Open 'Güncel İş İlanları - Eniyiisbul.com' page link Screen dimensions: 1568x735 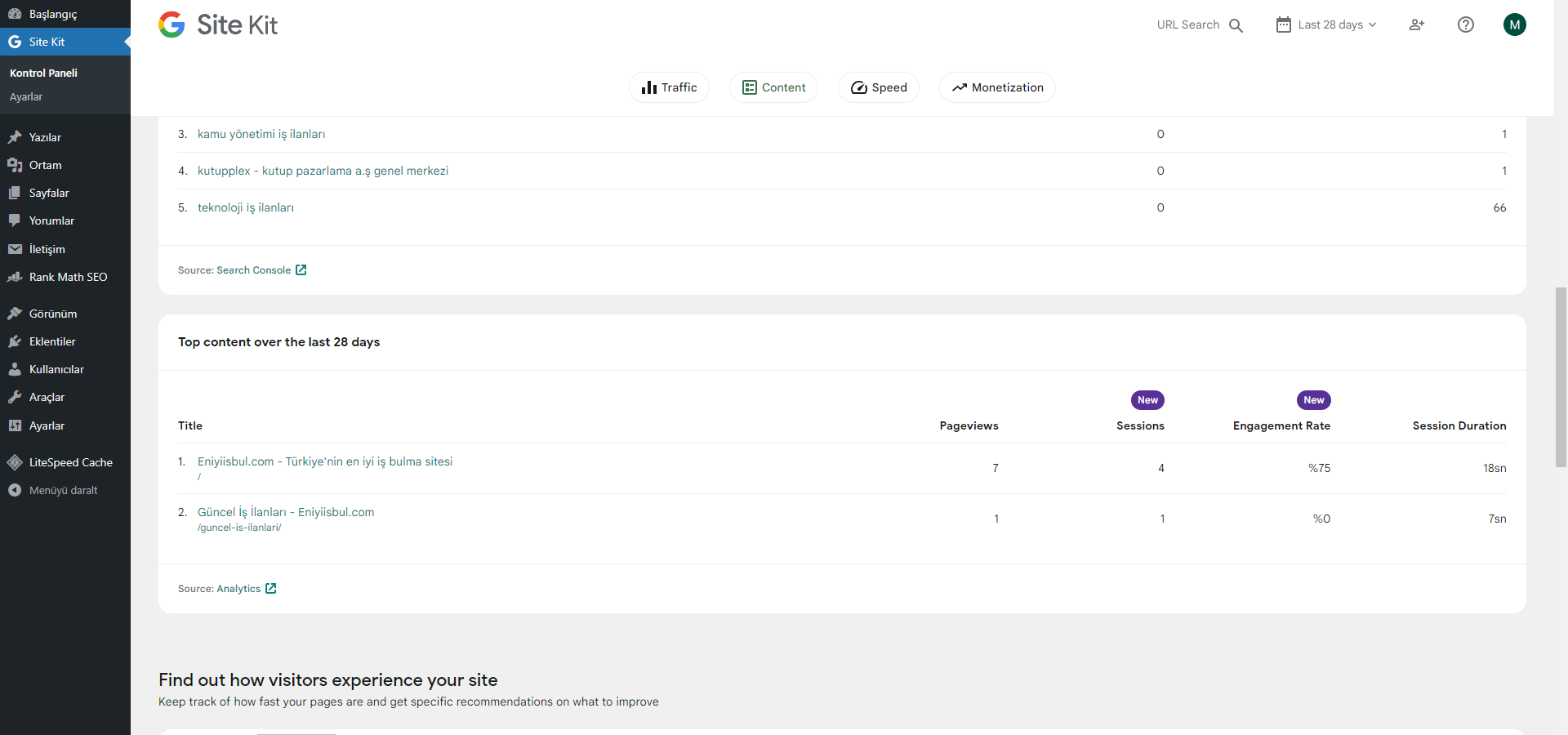286,512
